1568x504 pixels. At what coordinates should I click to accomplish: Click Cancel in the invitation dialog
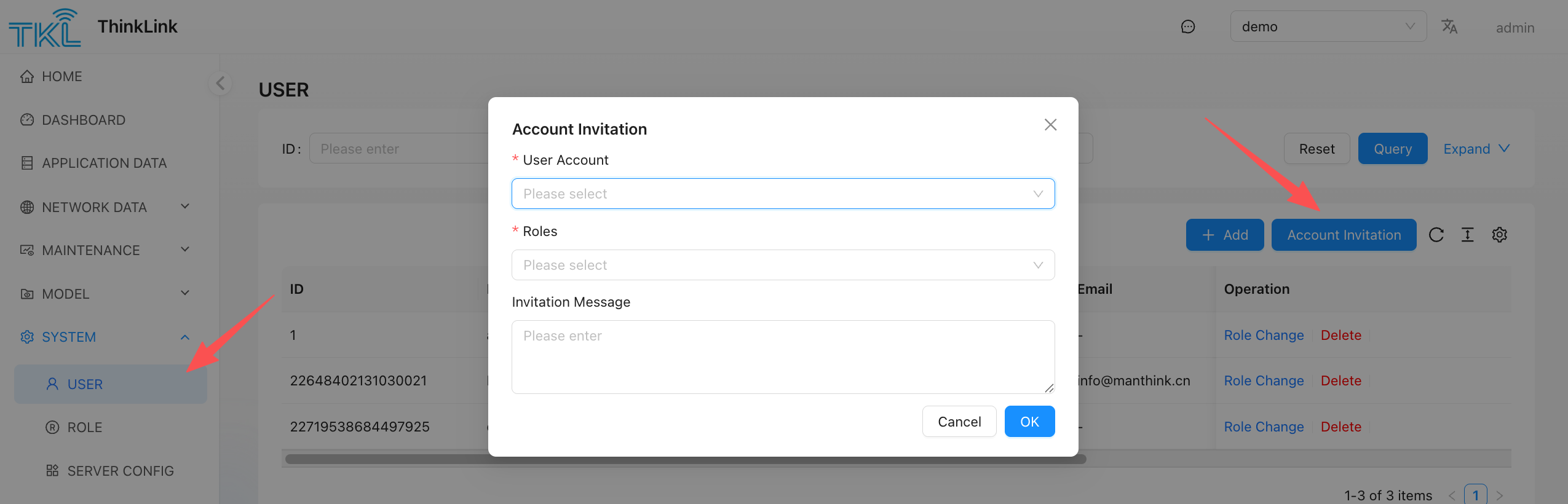point(959,422)
